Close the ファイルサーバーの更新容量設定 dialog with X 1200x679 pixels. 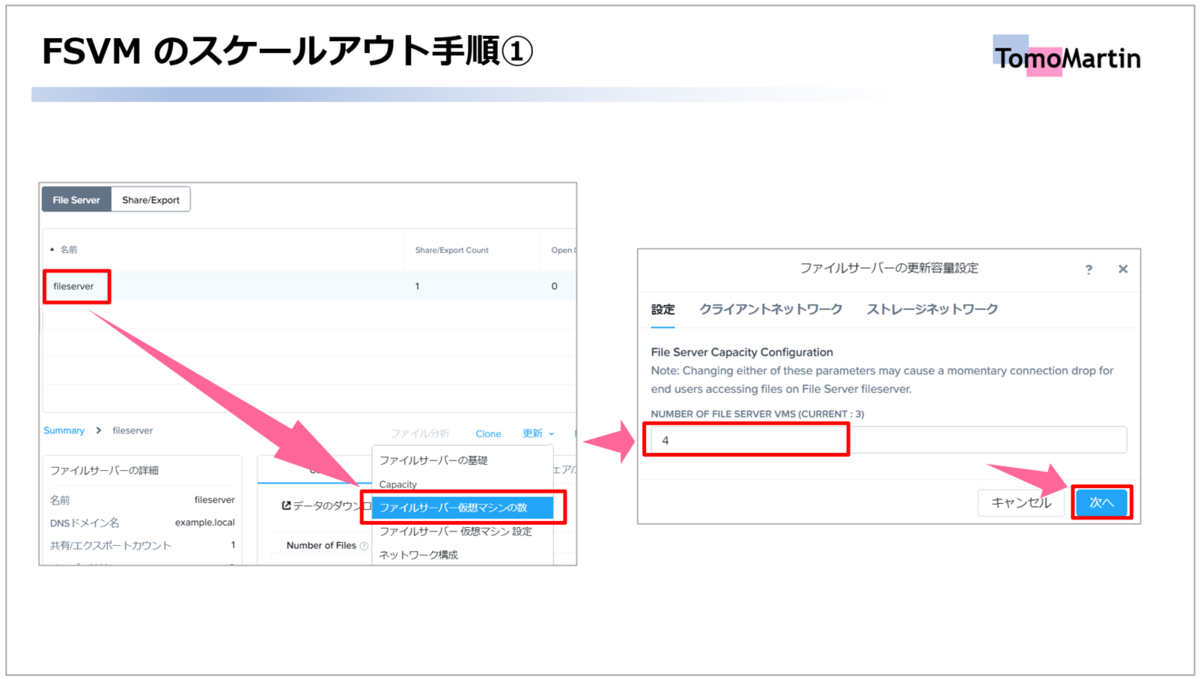click(x=1122, y=269)
